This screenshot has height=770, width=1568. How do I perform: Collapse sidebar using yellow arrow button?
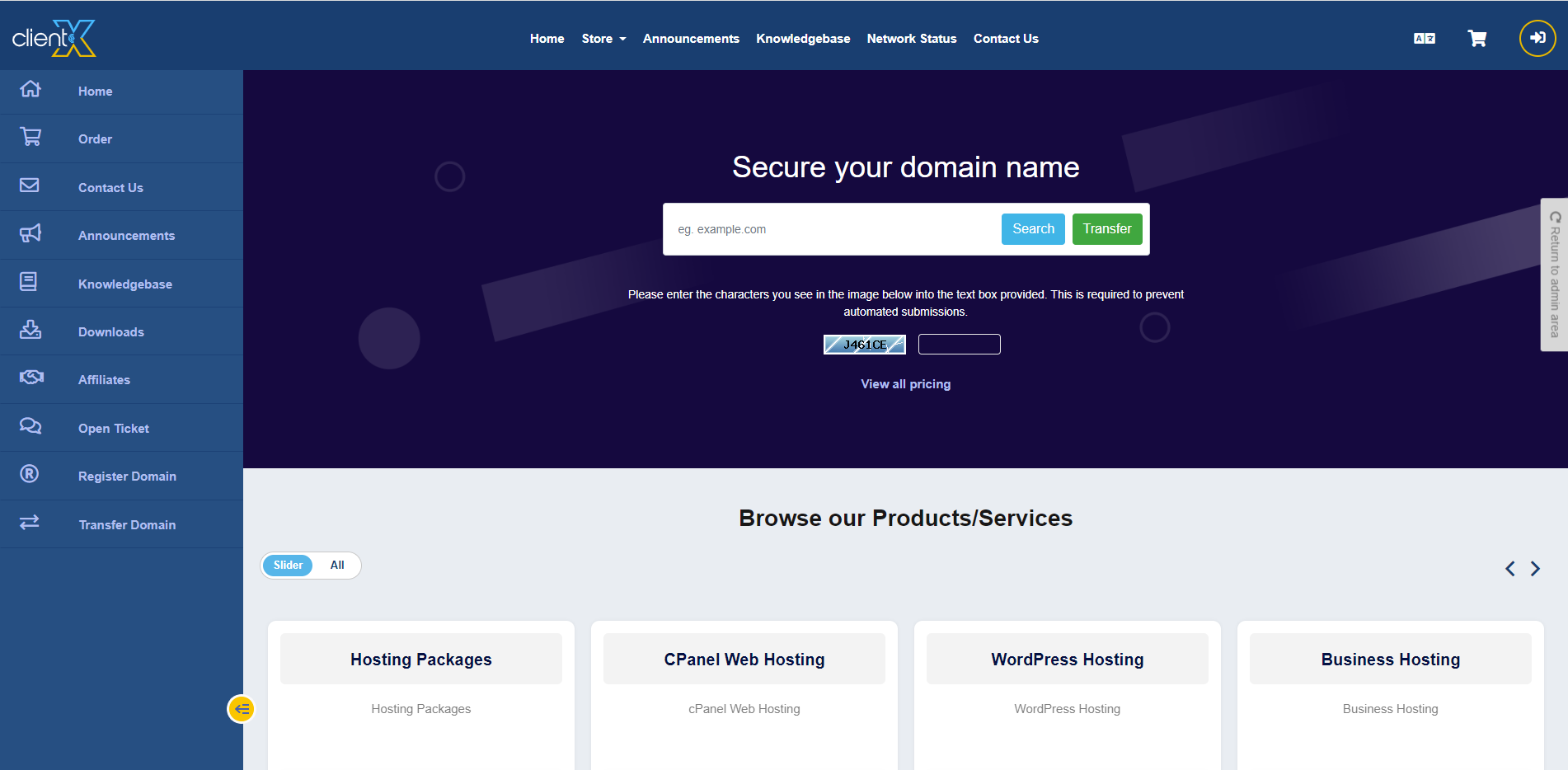click(x=242, y=709)
